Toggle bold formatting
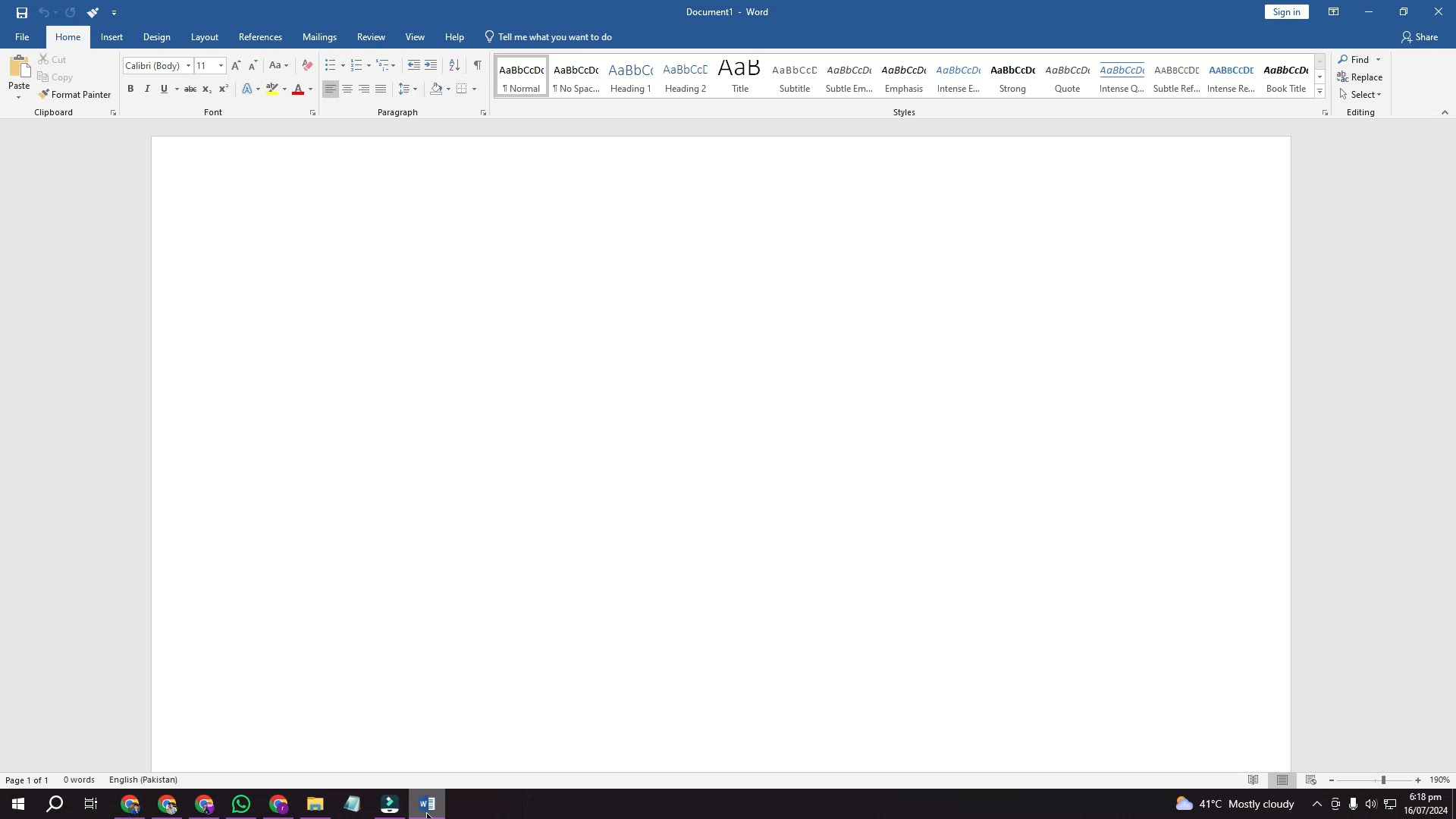This screenshot has width=1456, height=819. coord(130,89)
